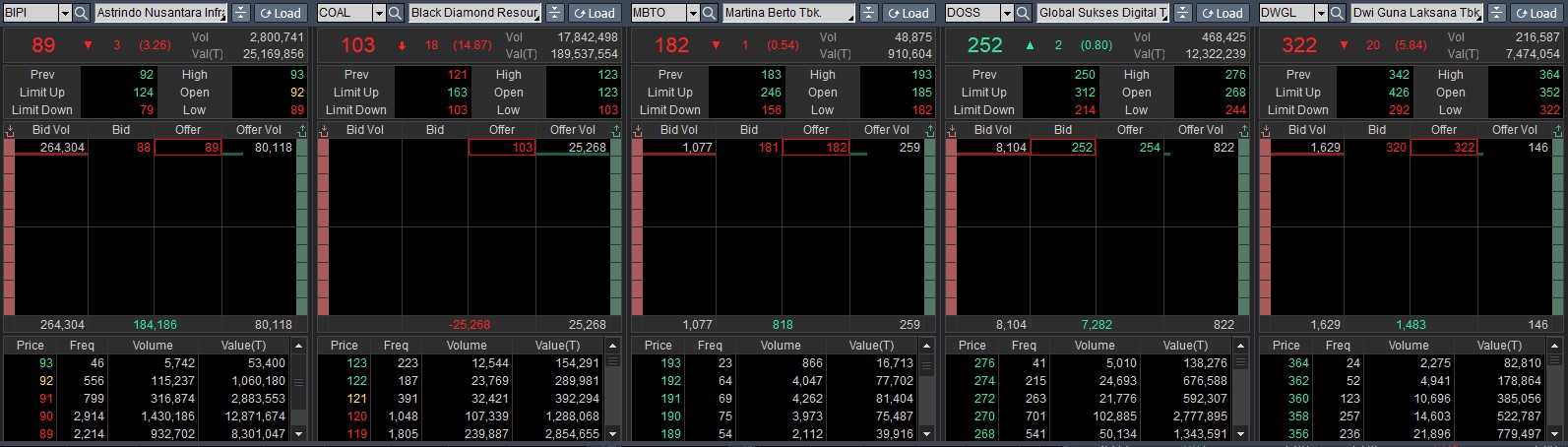Image resolution: width=1568 pixels, height=447 pixels.
Task: Click the Bid Vol down-arrow icon in BIPI panel
Action: (10, 130)
